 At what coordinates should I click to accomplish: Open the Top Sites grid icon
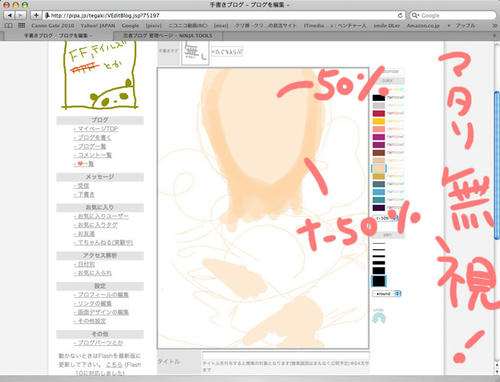point(22,25)
